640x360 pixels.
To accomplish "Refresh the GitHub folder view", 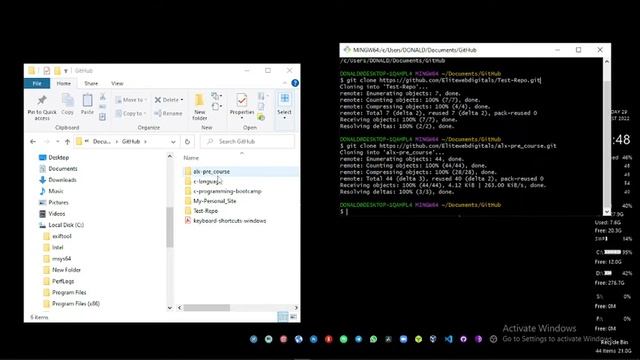I will pos(187,142).
